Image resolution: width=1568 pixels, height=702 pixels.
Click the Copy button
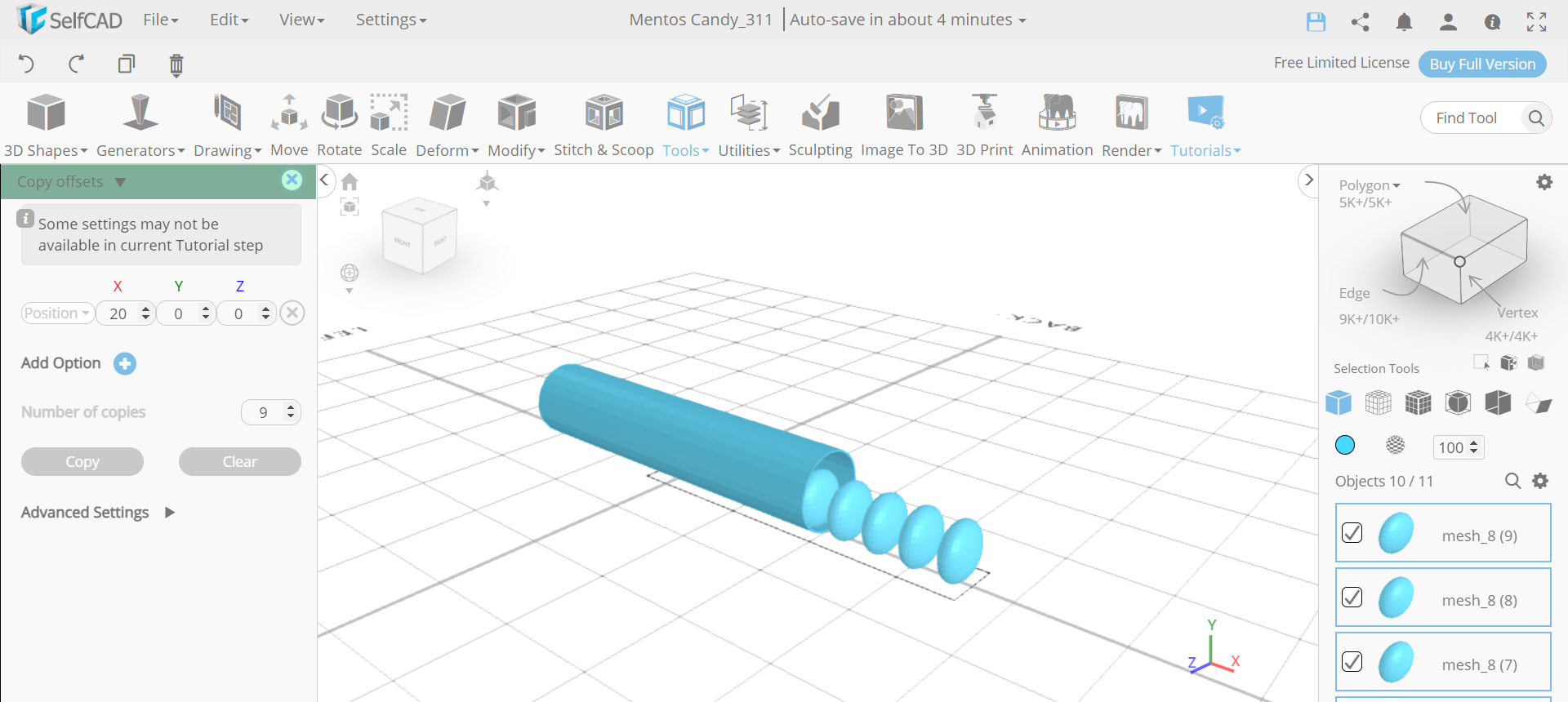click(x=82, y=461)
